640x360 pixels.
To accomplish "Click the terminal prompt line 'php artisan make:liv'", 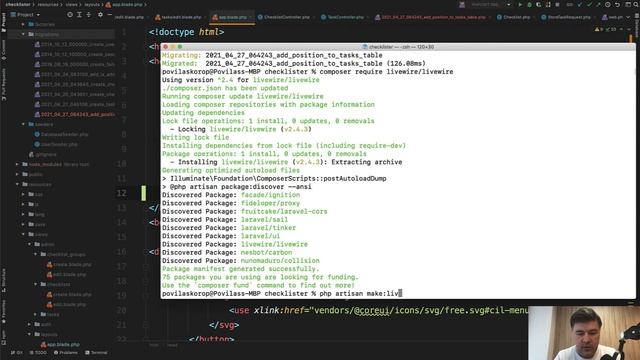I will [x=282, y=293].
